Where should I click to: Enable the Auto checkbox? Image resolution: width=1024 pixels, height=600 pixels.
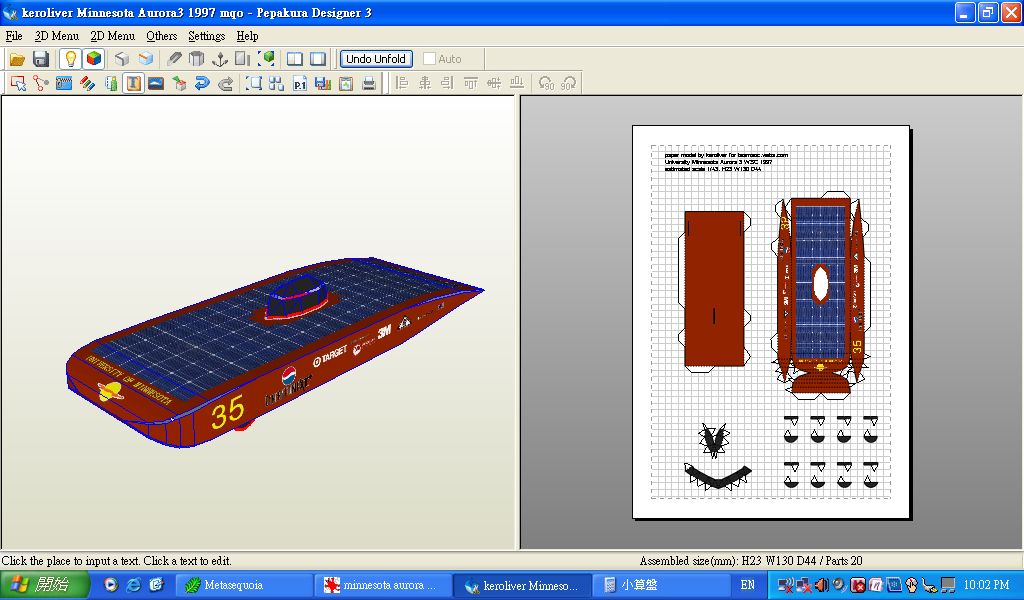[430, 59]
